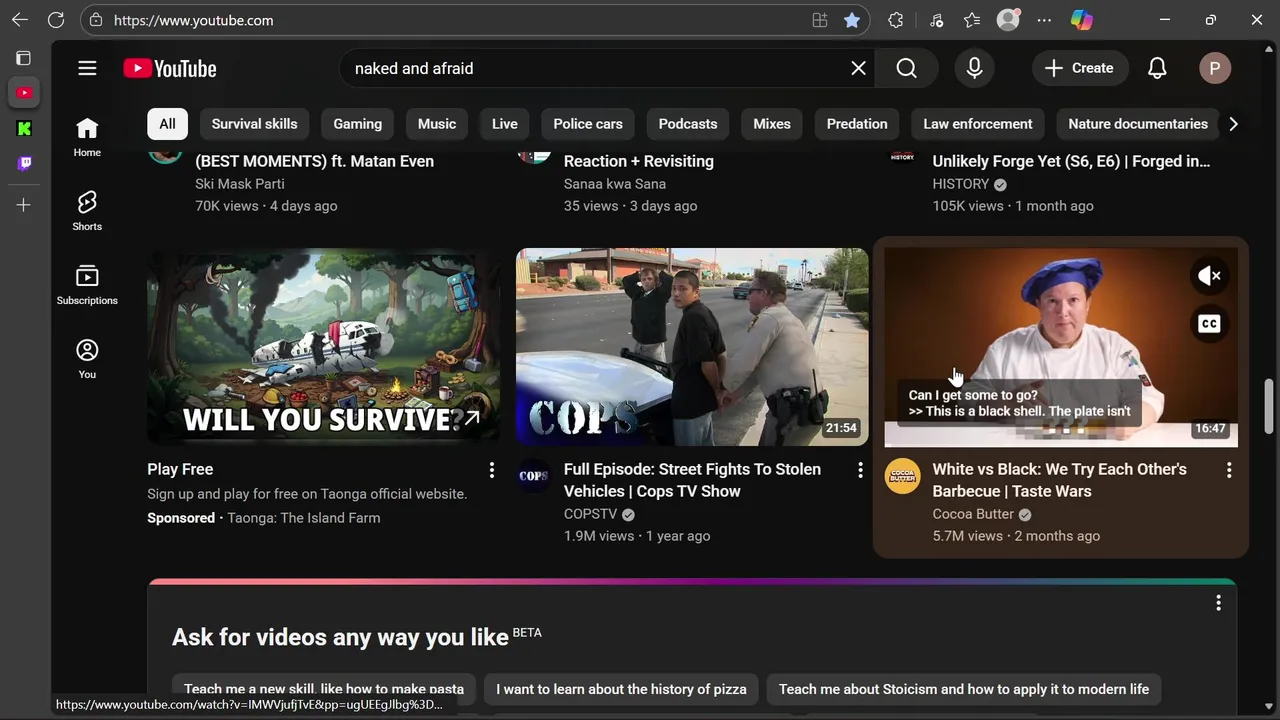Select the Nature documentaries filter chip
Screen dimensions: 1280x720
pos(1138,124)
